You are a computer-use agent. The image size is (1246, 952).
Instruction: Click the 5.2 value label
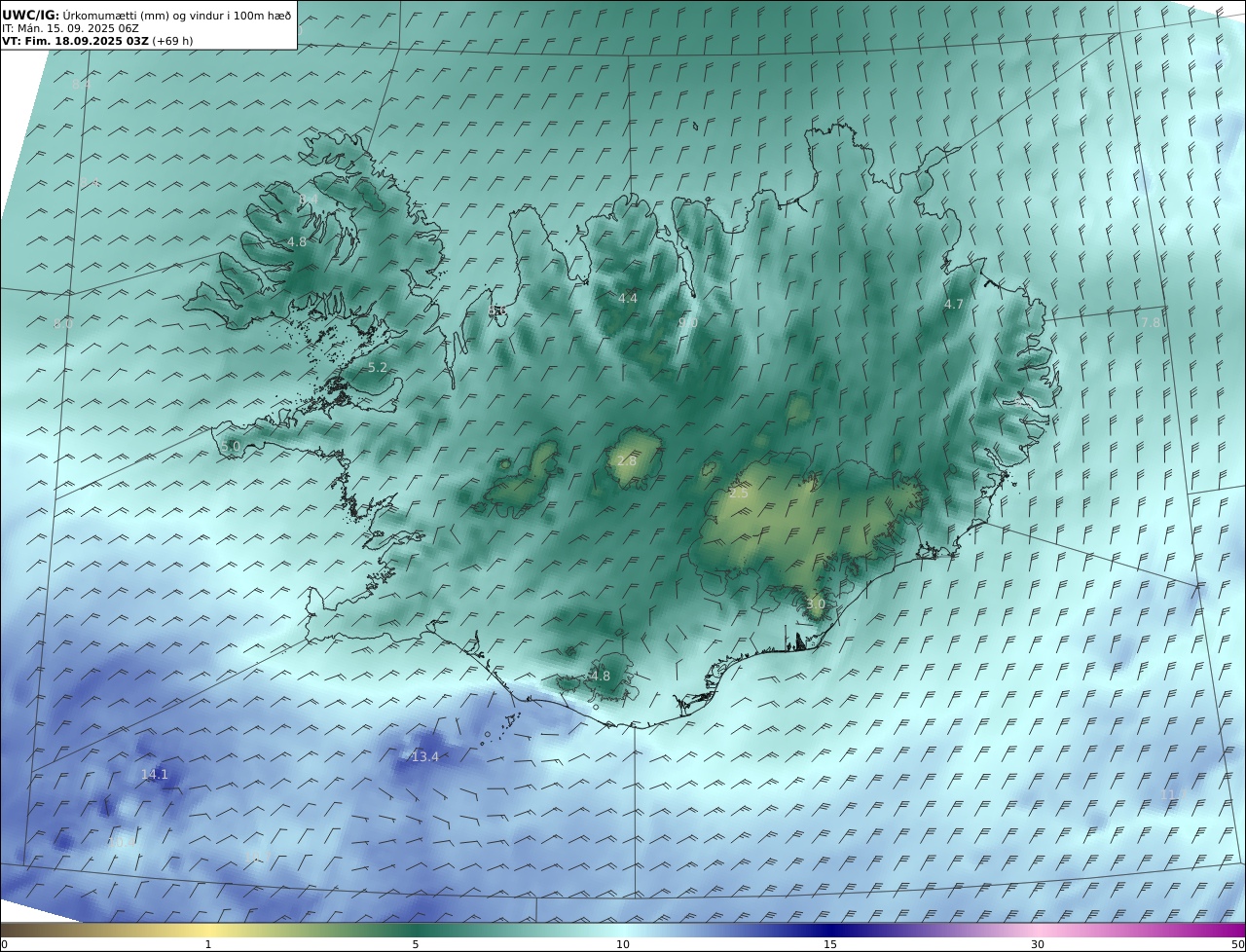point(378,367)
